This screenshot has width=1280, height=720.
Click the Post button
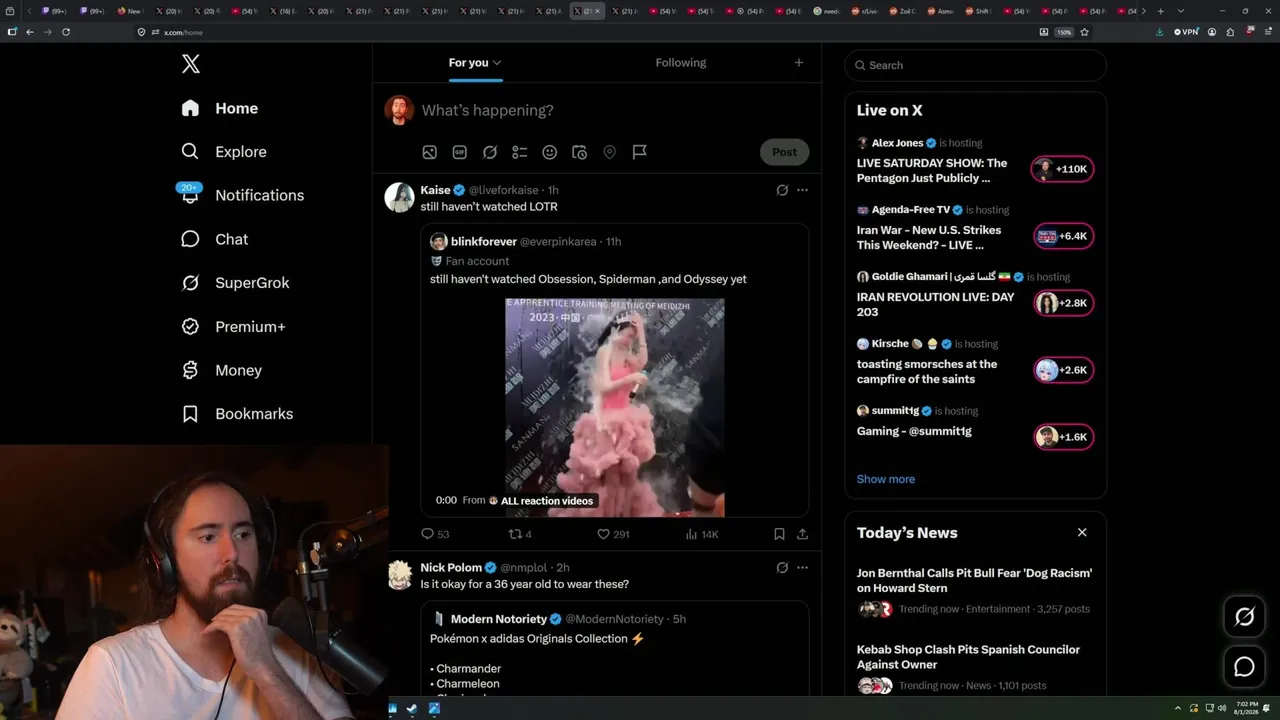[x=785, y=152]
